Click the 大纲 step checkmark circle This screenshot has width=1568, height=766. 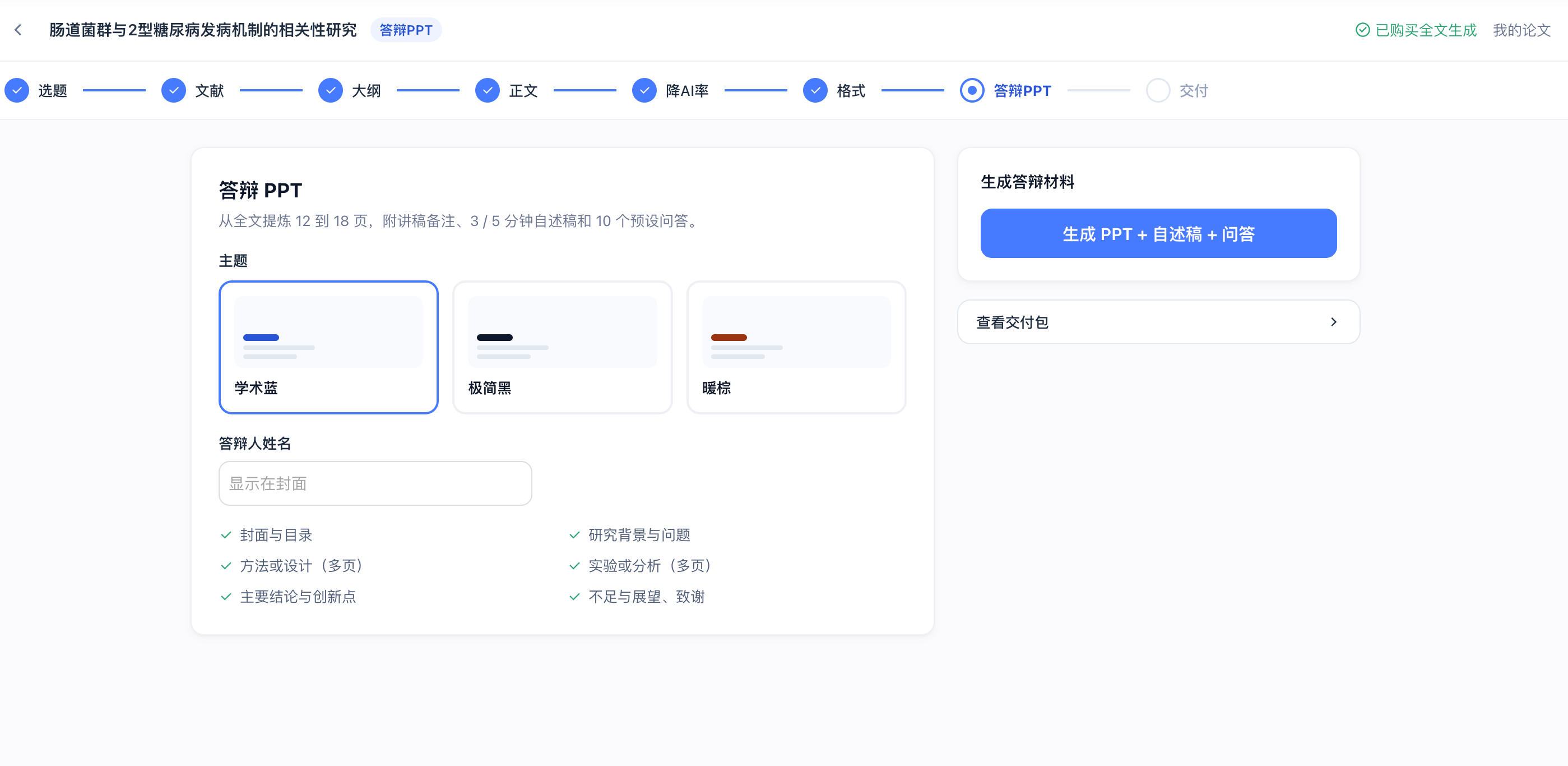(331, 91)
